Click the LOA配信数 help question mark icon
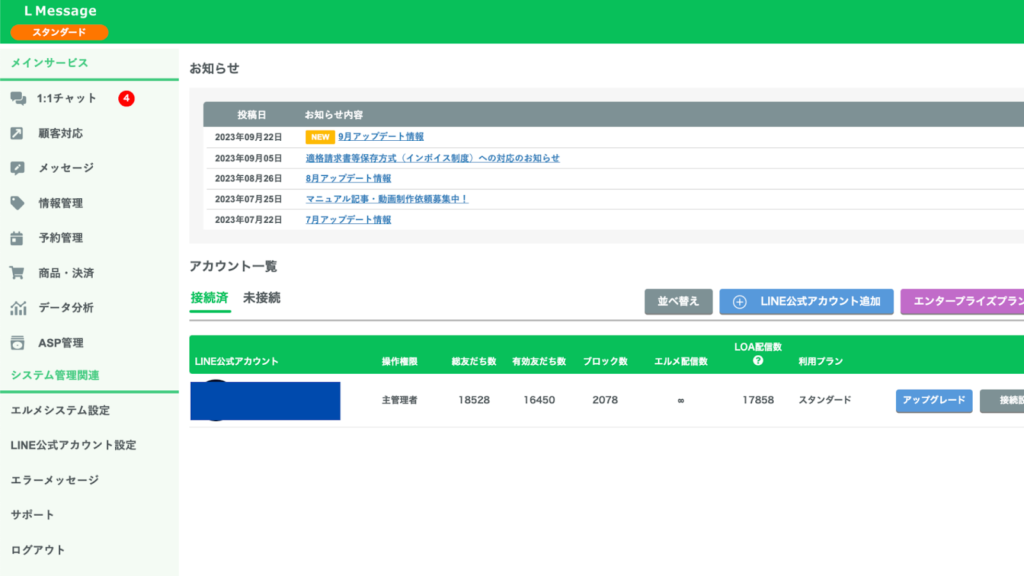 [x=758, y=361]
